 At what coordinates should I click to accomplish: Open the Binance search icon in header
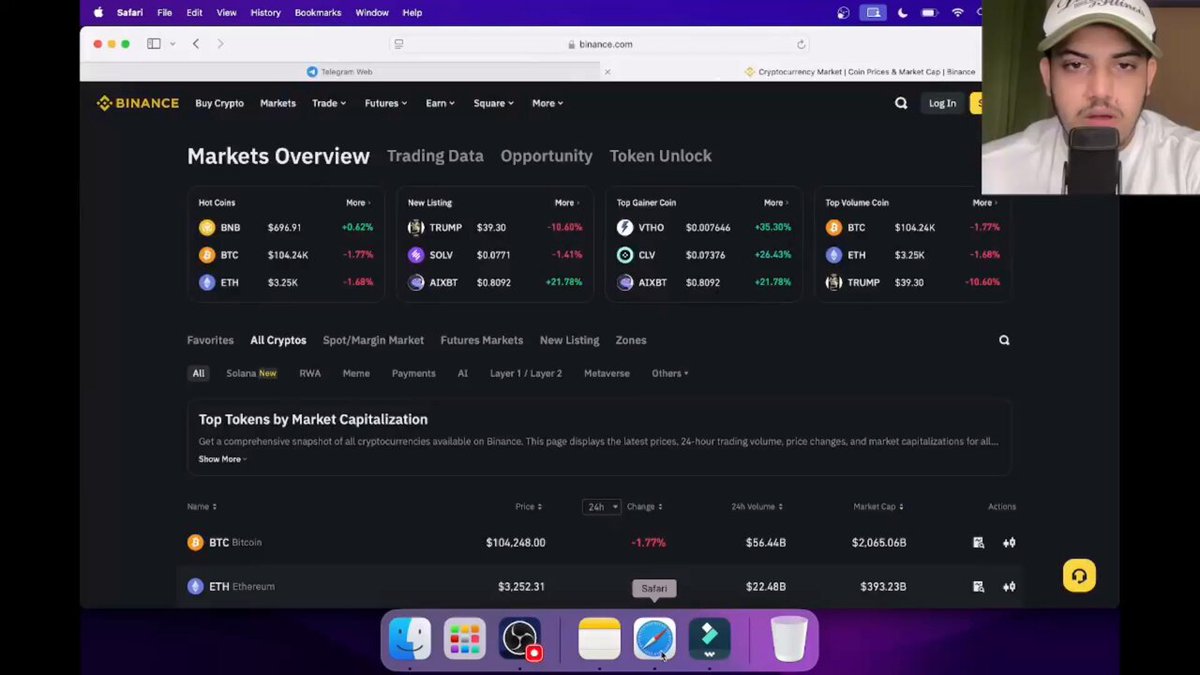[901, 103]
